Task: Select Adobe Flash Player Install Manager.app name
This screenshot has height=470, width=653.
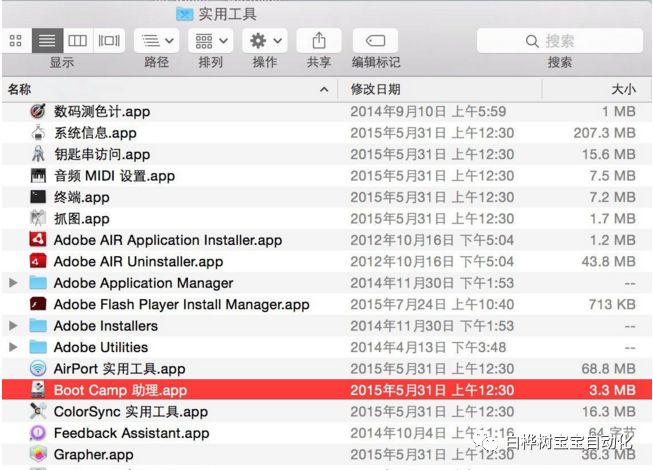Action: pyautogui.click(x=182, y=305)
